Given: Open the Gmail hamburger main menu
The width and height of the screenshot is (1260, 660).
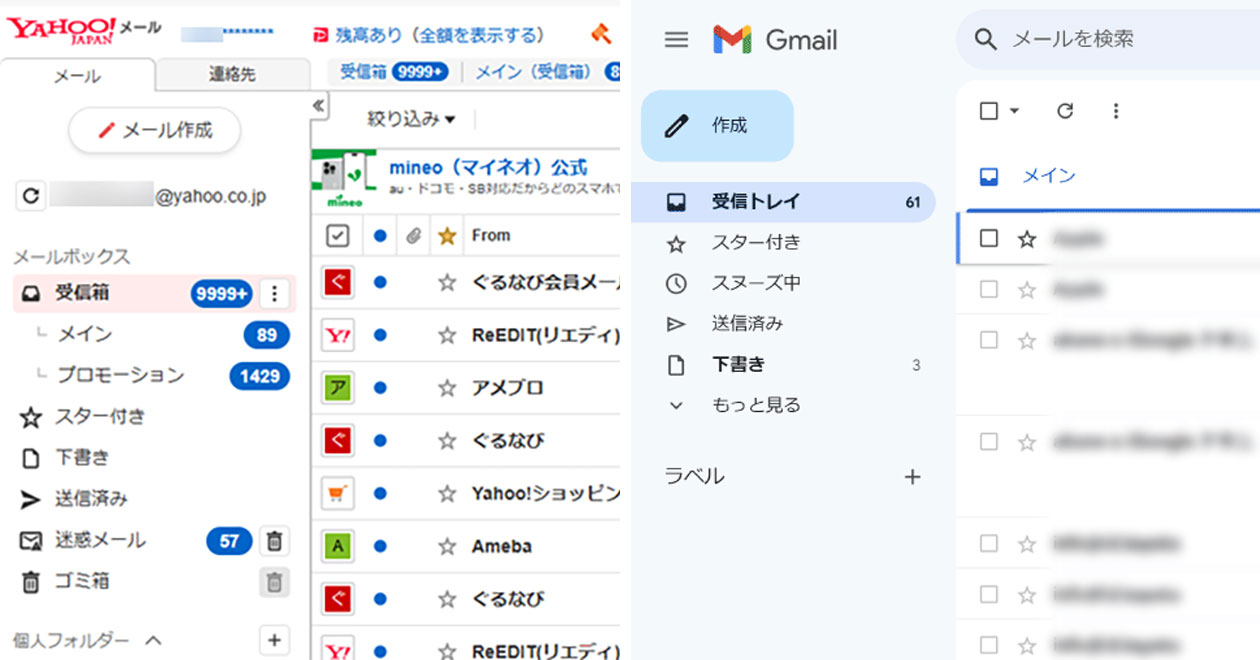Looking at the screenshot, I should [677, 40].
